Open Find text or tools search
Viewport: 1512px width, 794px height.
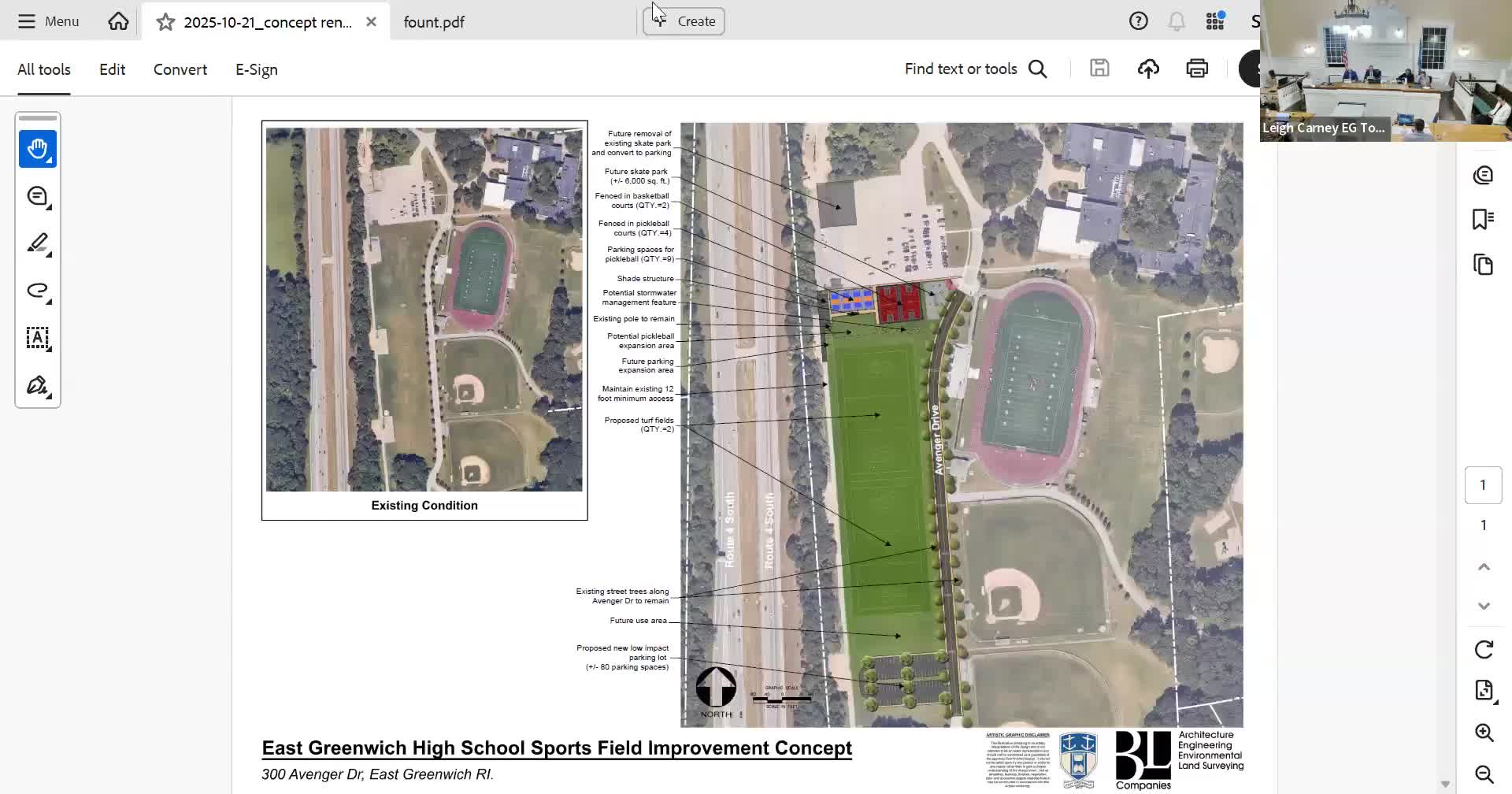tap(975, 69)
